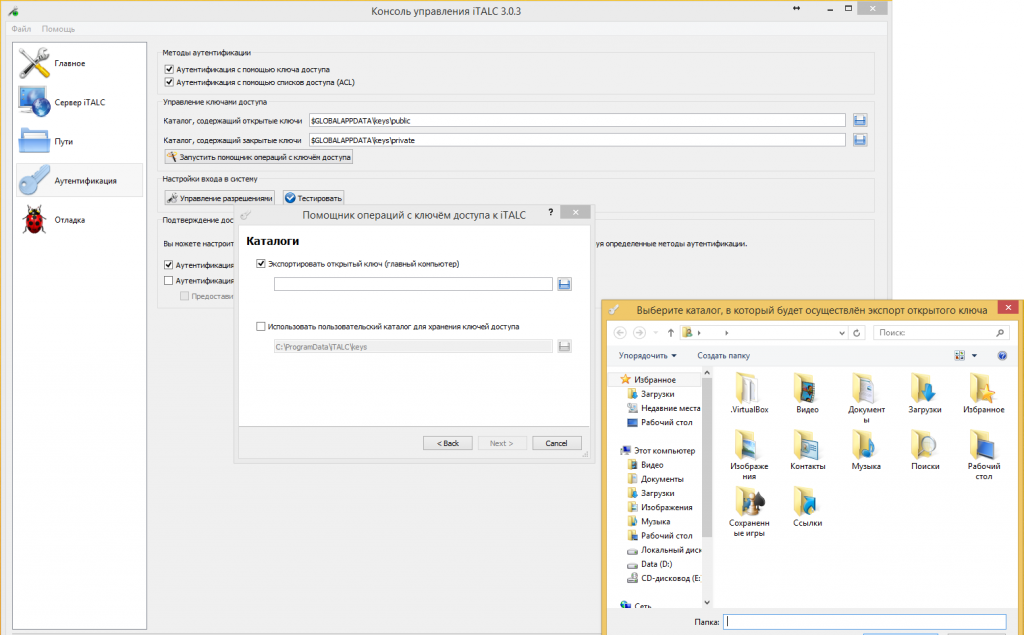Image resolution: width=1024 pixels, height=635 pixels.
Task: Select the Избранное folder in the file pane
Action: pyautogui.click(x=984, y=393)
